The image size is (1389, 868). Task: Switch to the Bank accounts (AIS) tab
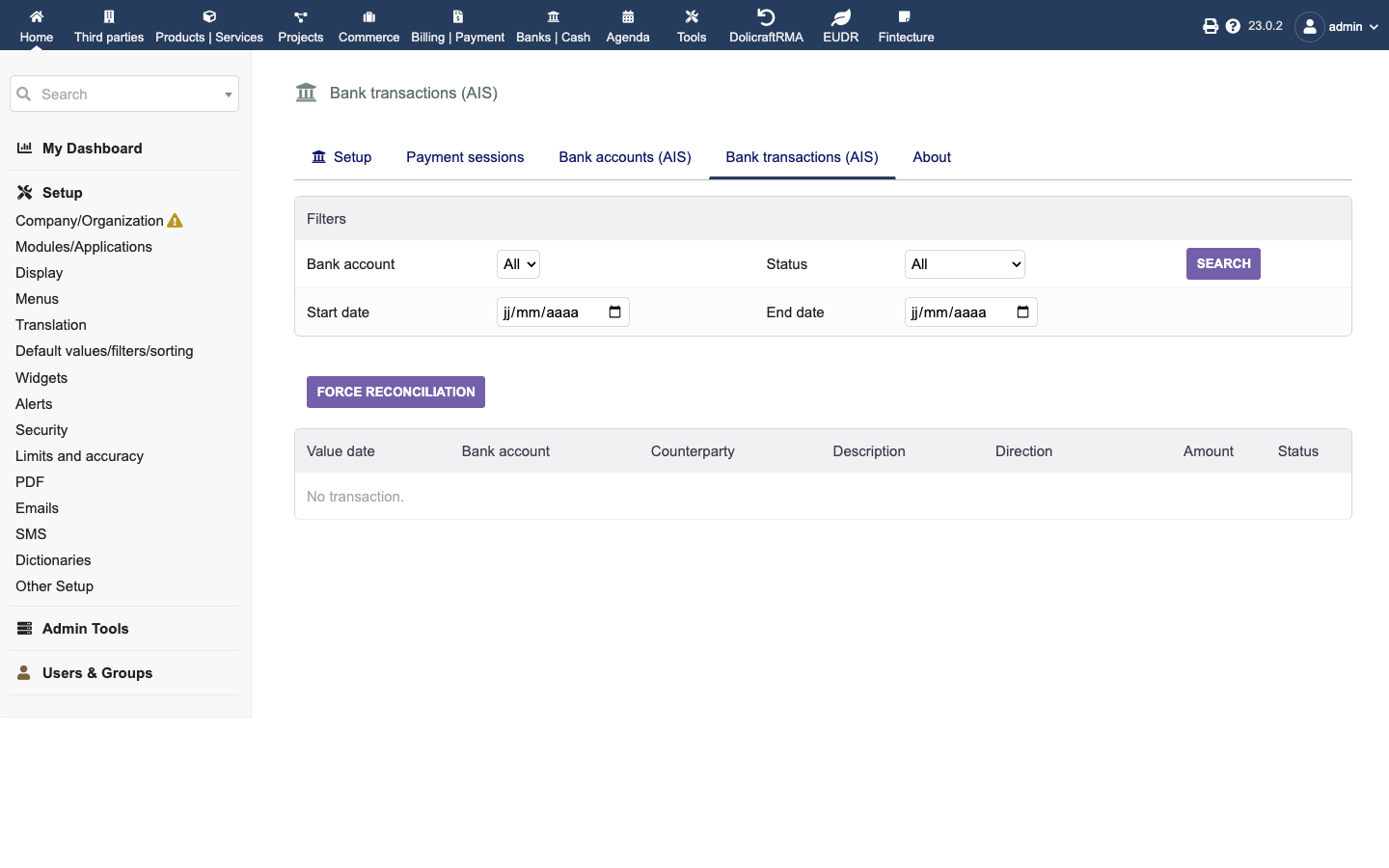[625, 157]
